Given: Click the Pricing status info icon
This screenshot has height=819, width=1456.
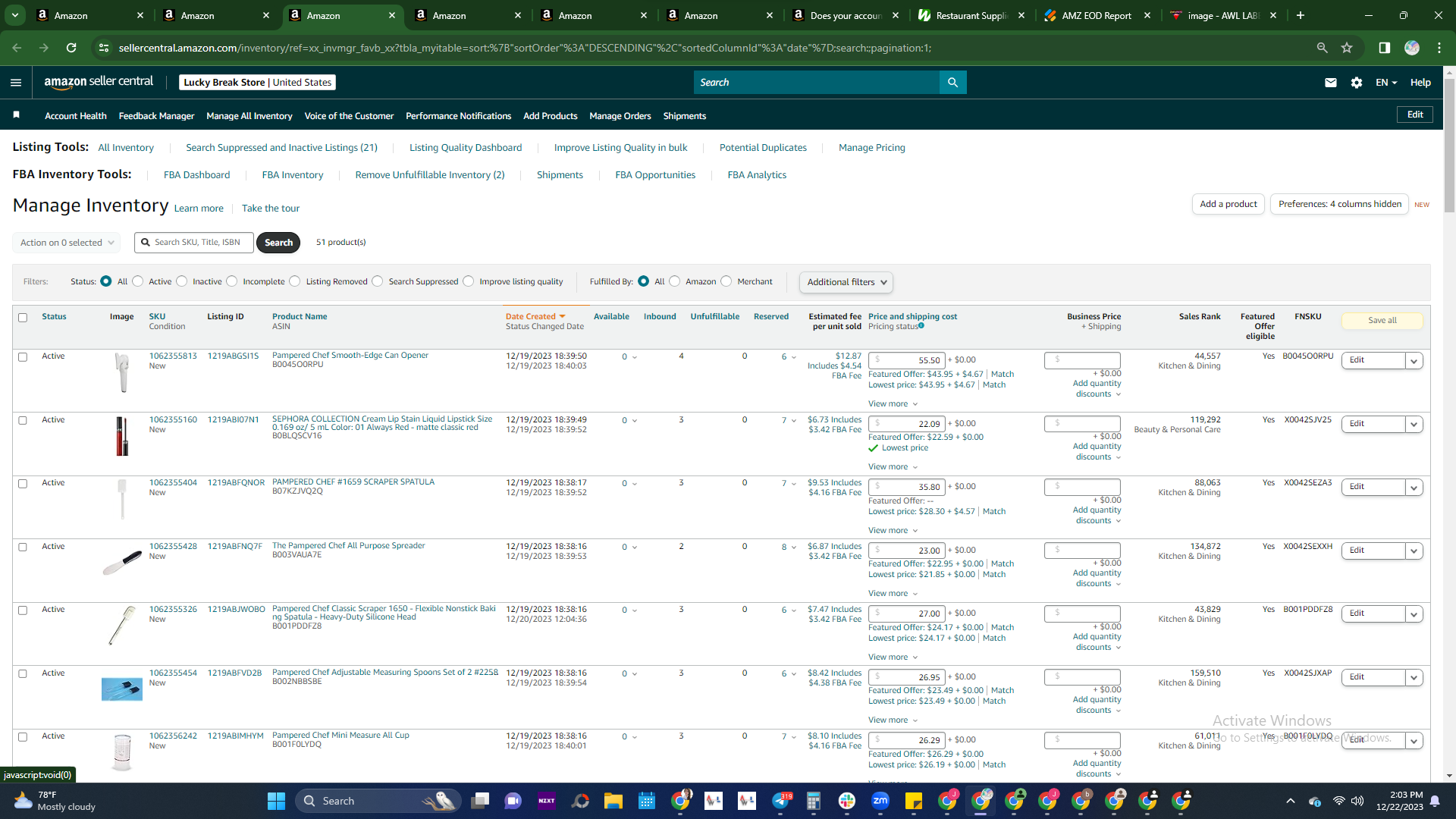Looking at the screenshot, I should (921, 326).
